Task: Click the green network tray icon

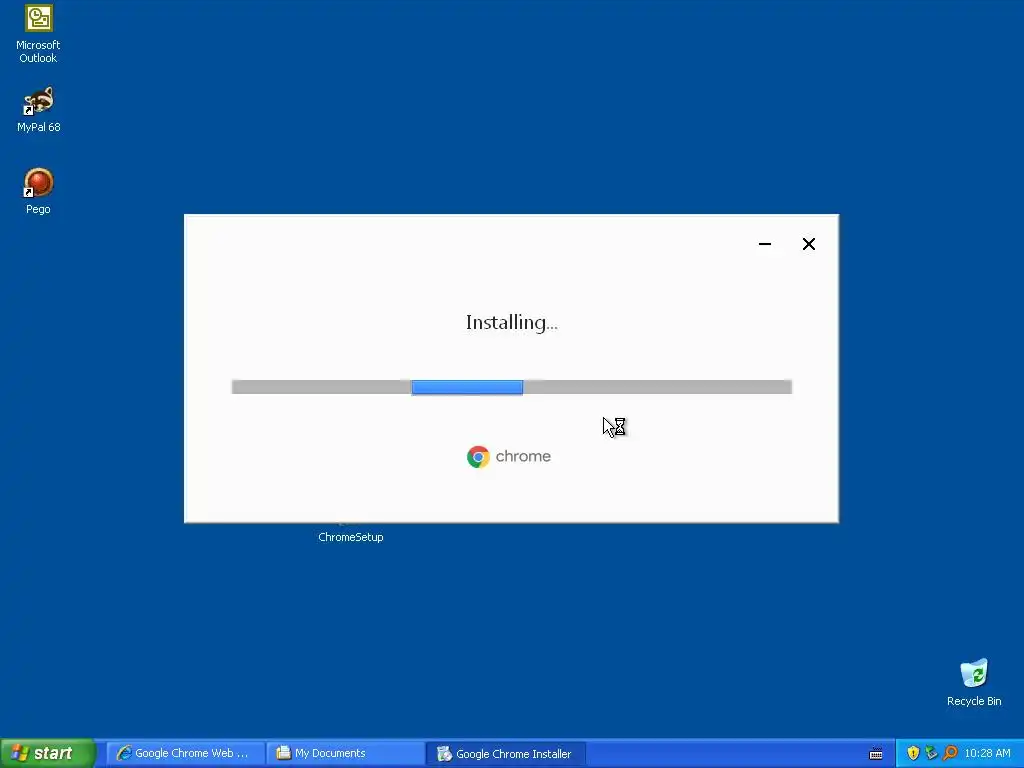Action: pos(931,753)
